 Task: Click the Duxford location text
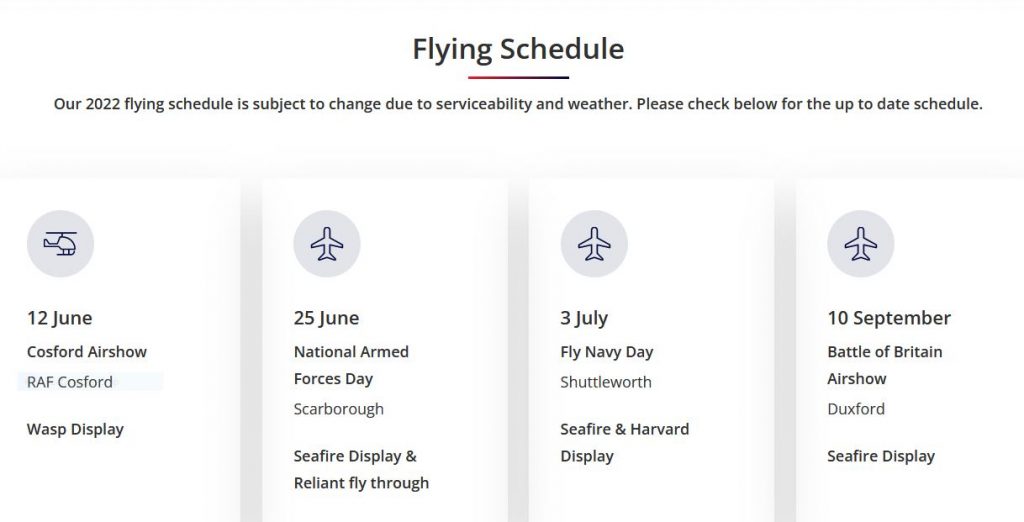(856, 409)
